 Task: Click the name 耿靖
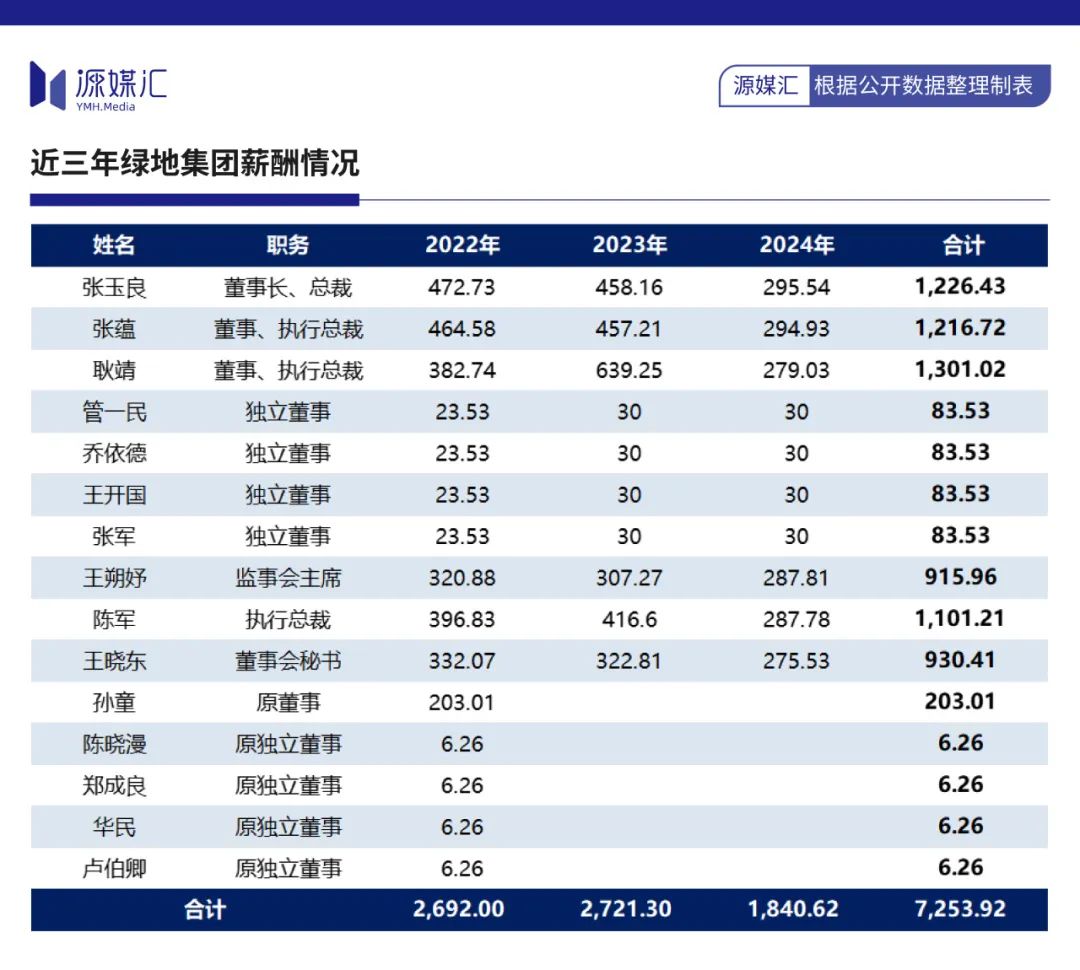tap(114, 371)
